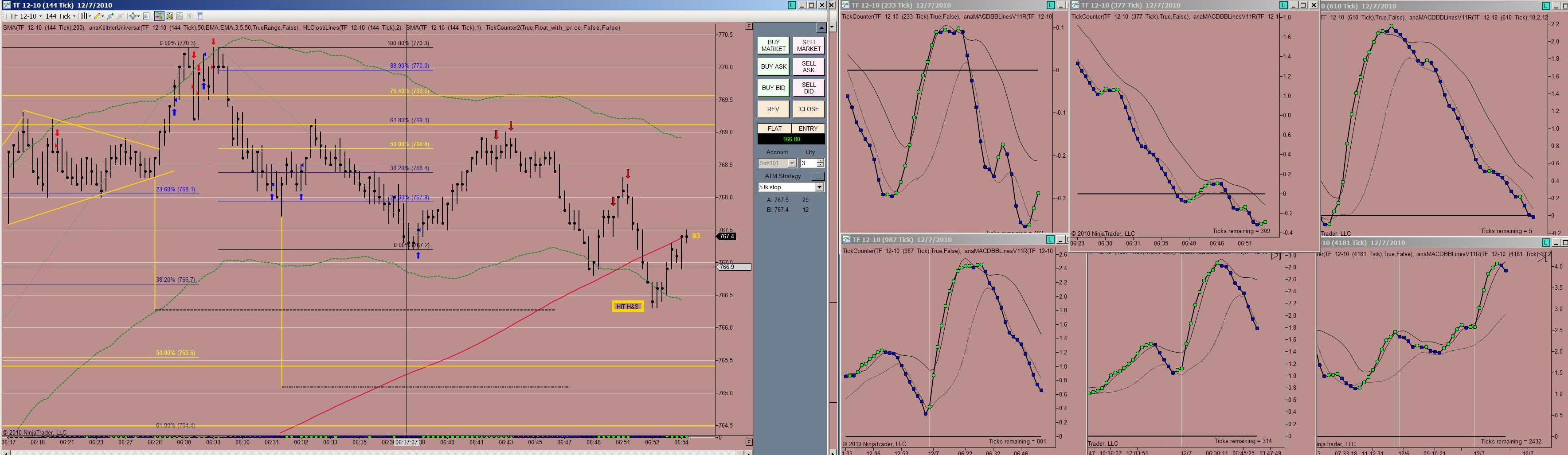Click the 06:37:07 time cursor label
Viewport: 1568px width, 455px height.
(x=406, y=442)
